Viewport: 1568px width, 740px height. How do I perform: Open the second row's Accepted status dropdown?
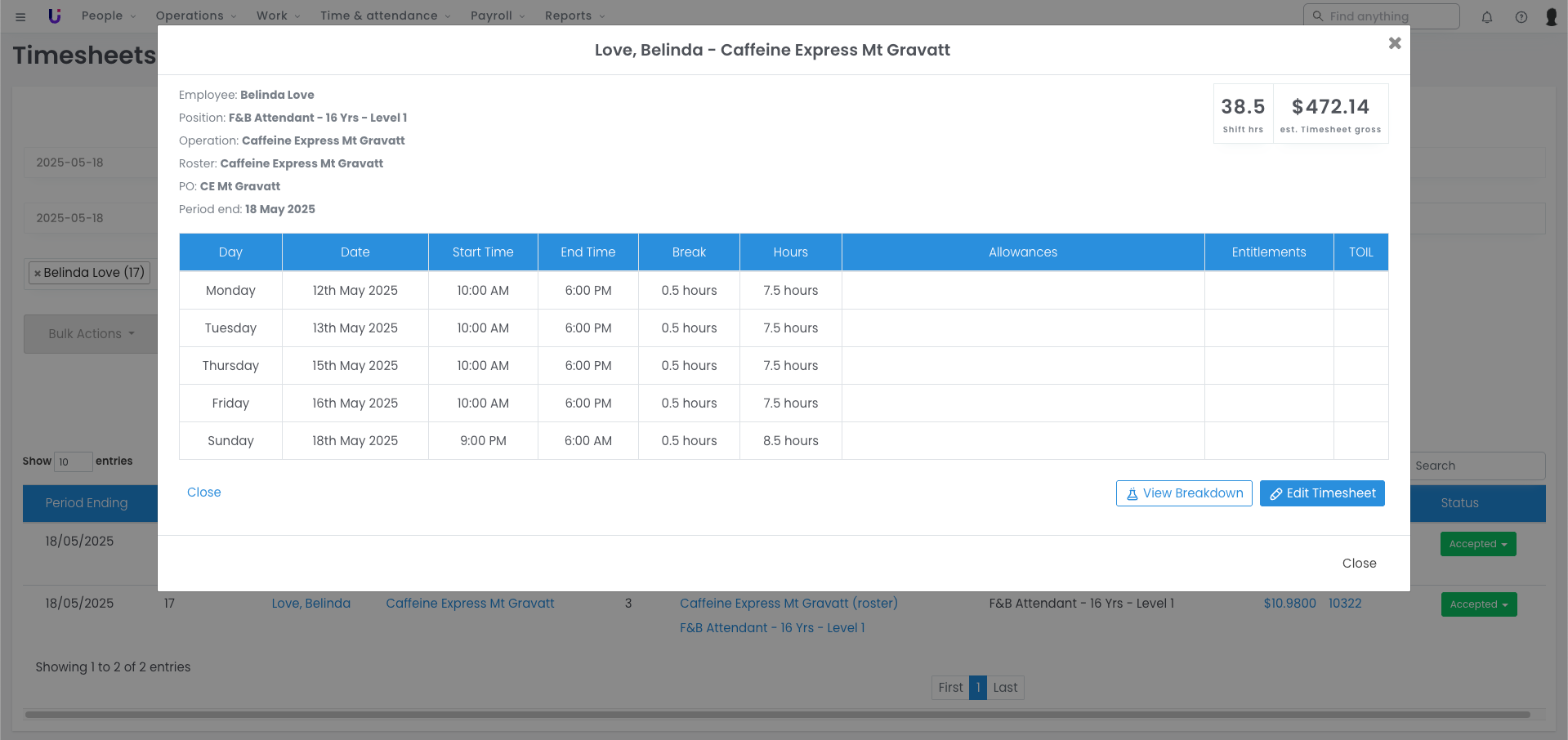point(1478,604)
